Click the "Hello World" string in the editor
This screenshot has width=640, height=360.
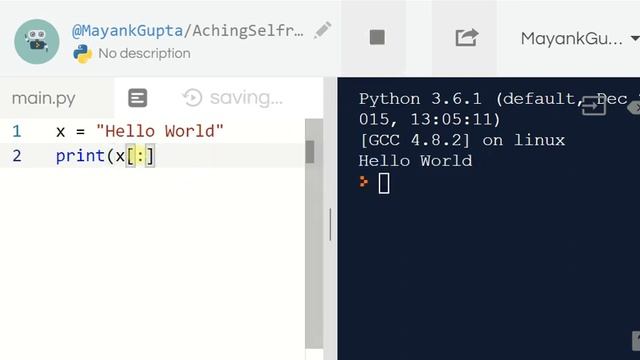pyautogui.click(x=160, y=131)
